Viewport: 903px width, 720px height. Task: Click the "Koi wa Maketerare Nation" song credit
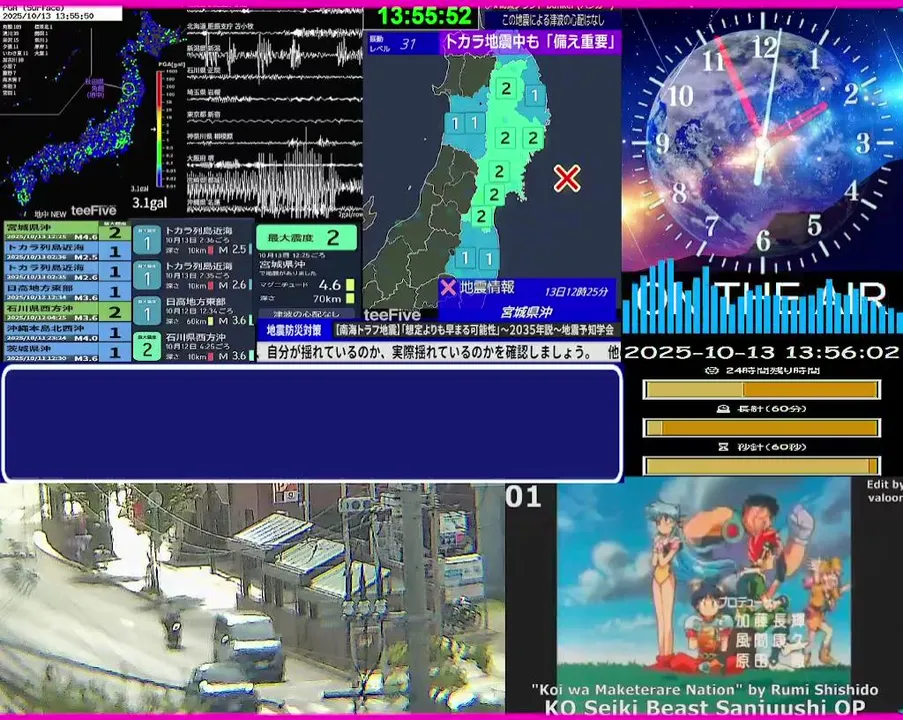(x=705, y=689)
